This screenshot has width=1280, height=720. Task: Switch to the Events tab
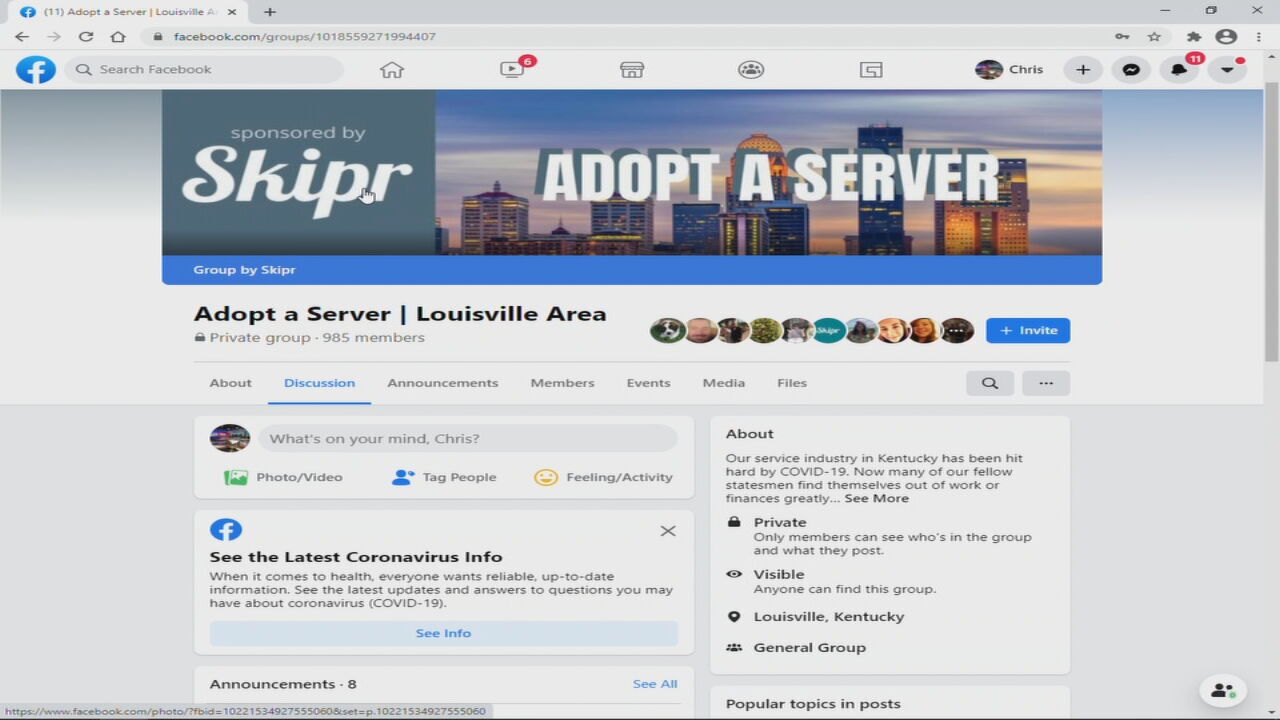(648, 383)
